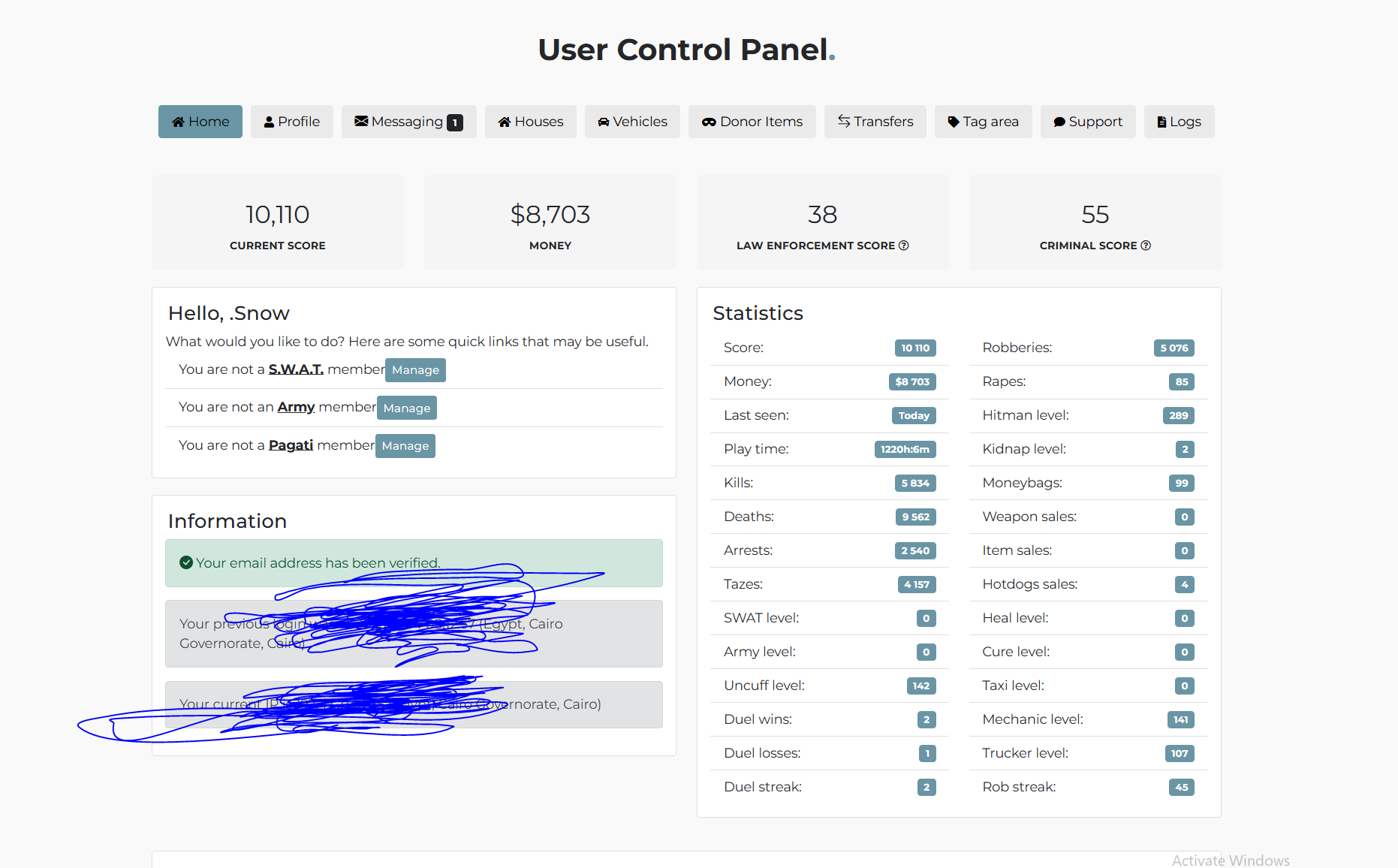Click the Hotdogs sales badge 4

1185,584
